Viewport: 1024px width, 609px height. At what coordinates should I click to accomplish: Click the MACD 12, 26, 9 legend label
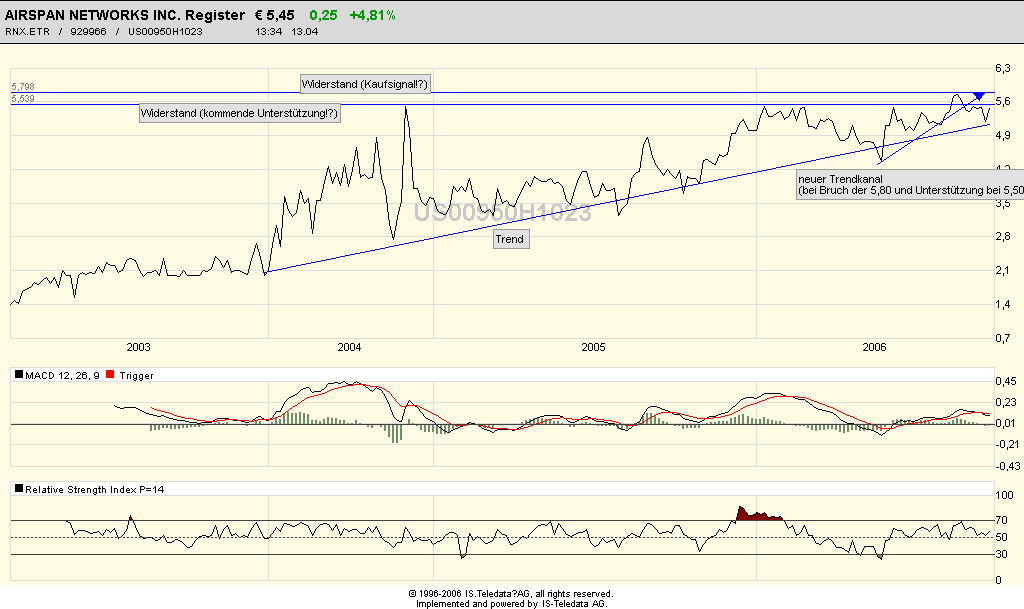(x=62, y=375)
